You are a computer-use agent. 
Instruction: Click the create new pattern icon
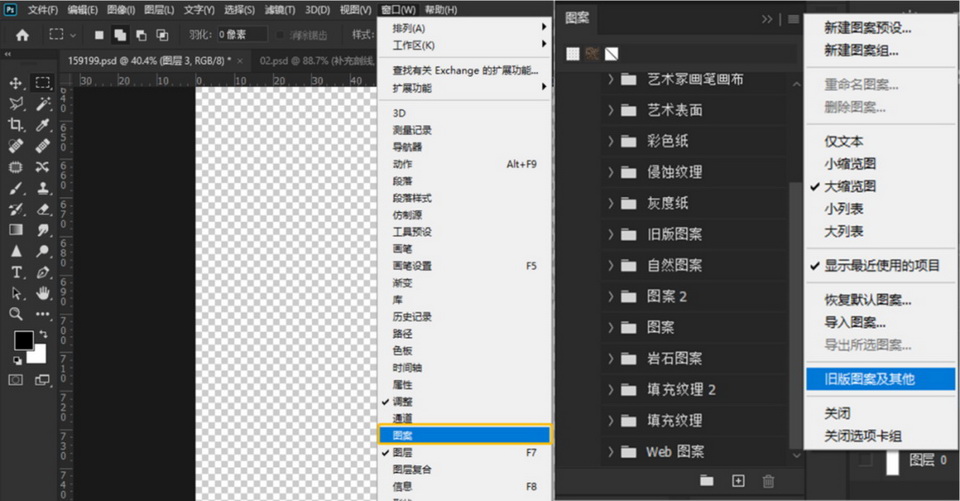tap(739, 481)
